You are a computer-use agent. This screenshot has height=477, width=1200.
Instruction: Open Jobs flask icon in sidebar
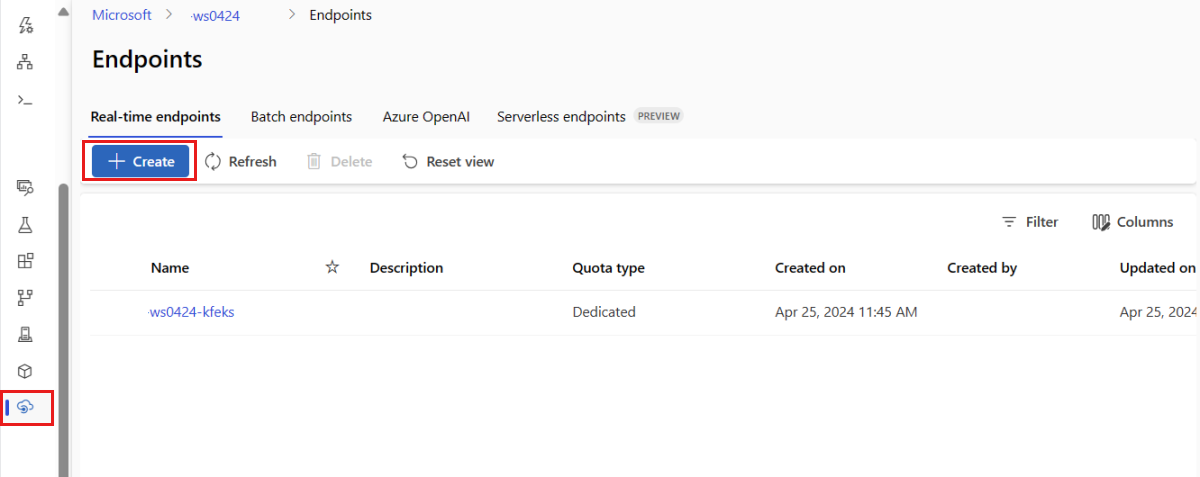click(26, 224)
